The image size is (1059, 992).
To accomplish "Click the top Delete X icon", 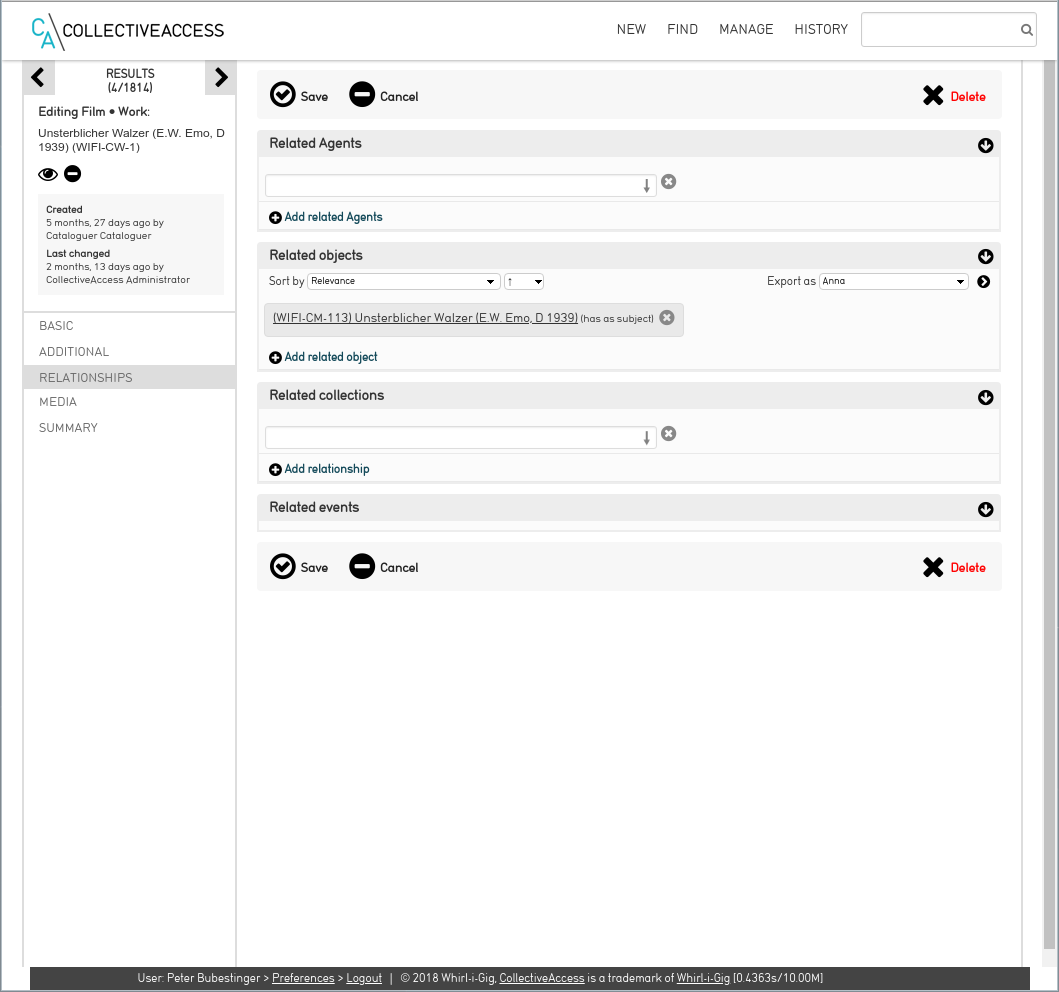I will (933, 96).
